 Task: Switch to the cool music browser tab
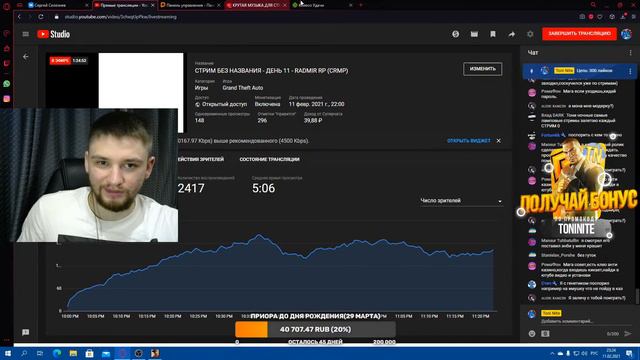click(x=256, y=5)
